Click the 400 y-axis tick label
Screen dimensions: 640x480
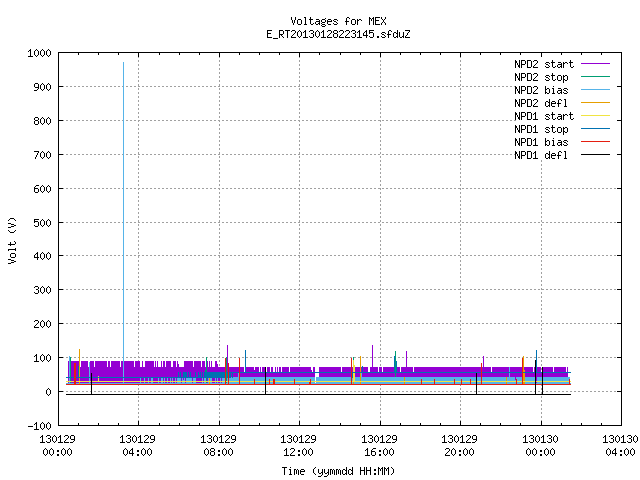coord(42,256)
